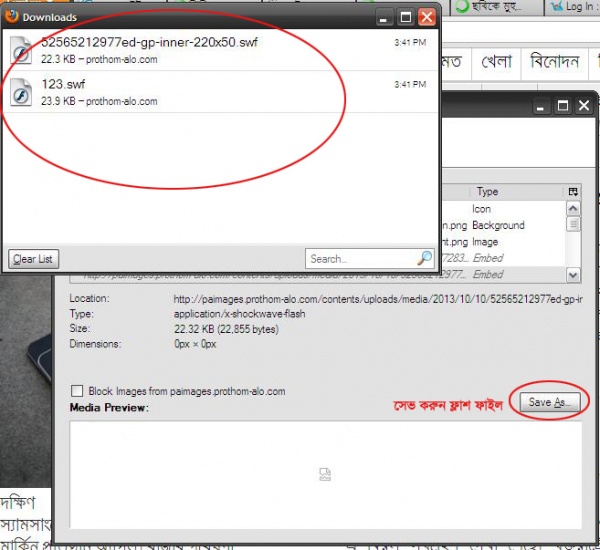Maximize the Page Info window behind
The image size is (600, 550).
[x=562, y=105]
